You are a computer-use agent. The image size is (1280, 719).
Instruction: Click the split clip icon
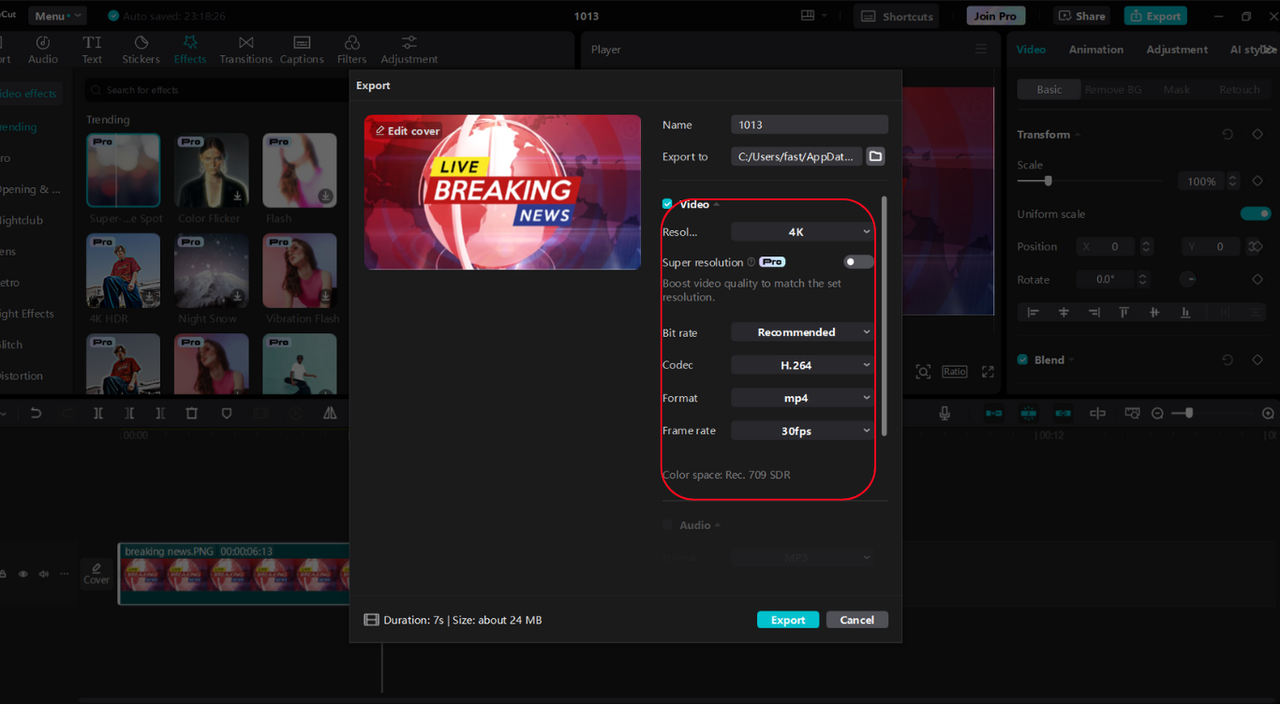point(98,413)
